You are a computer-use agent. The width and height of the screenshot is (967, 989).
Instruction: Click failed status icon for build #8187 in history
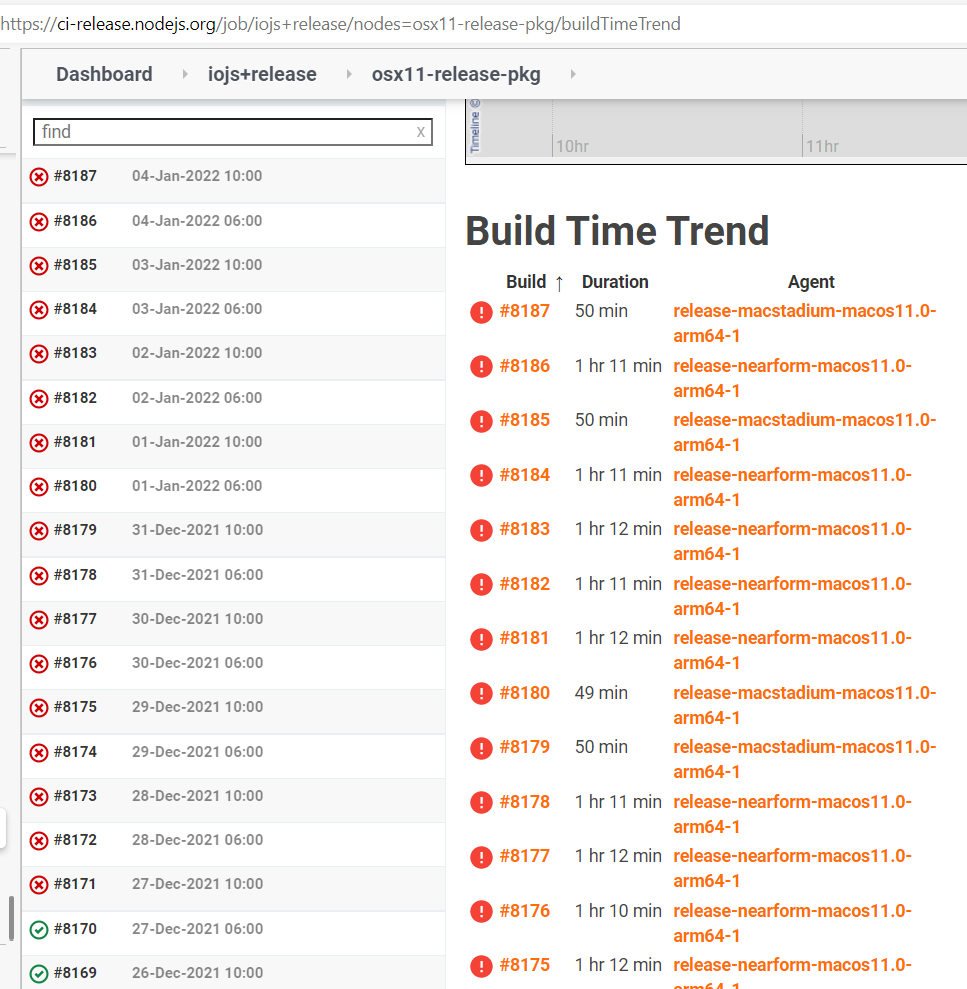pyautogui.click(x=39, y=177)
